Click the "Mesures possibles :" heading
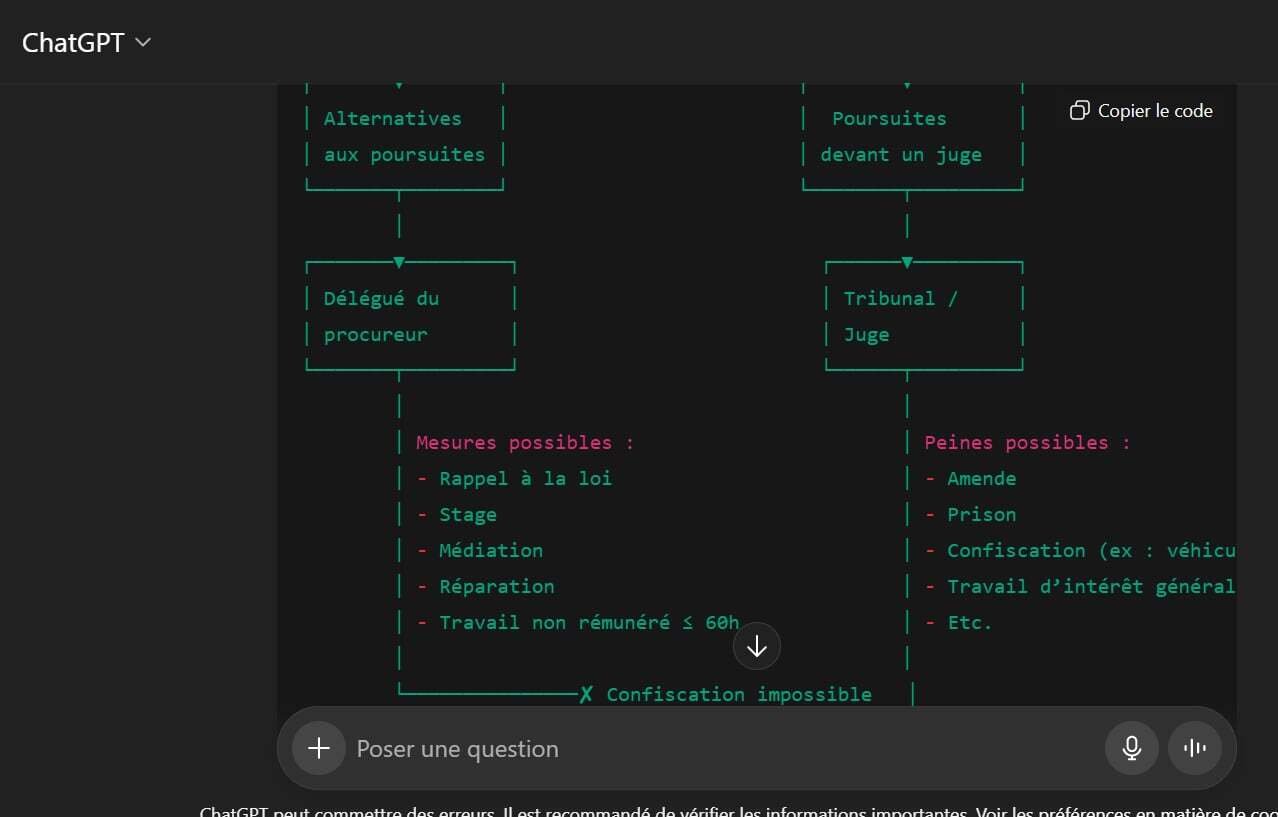This screenshot has height=817, width=1278. point(524,442)
